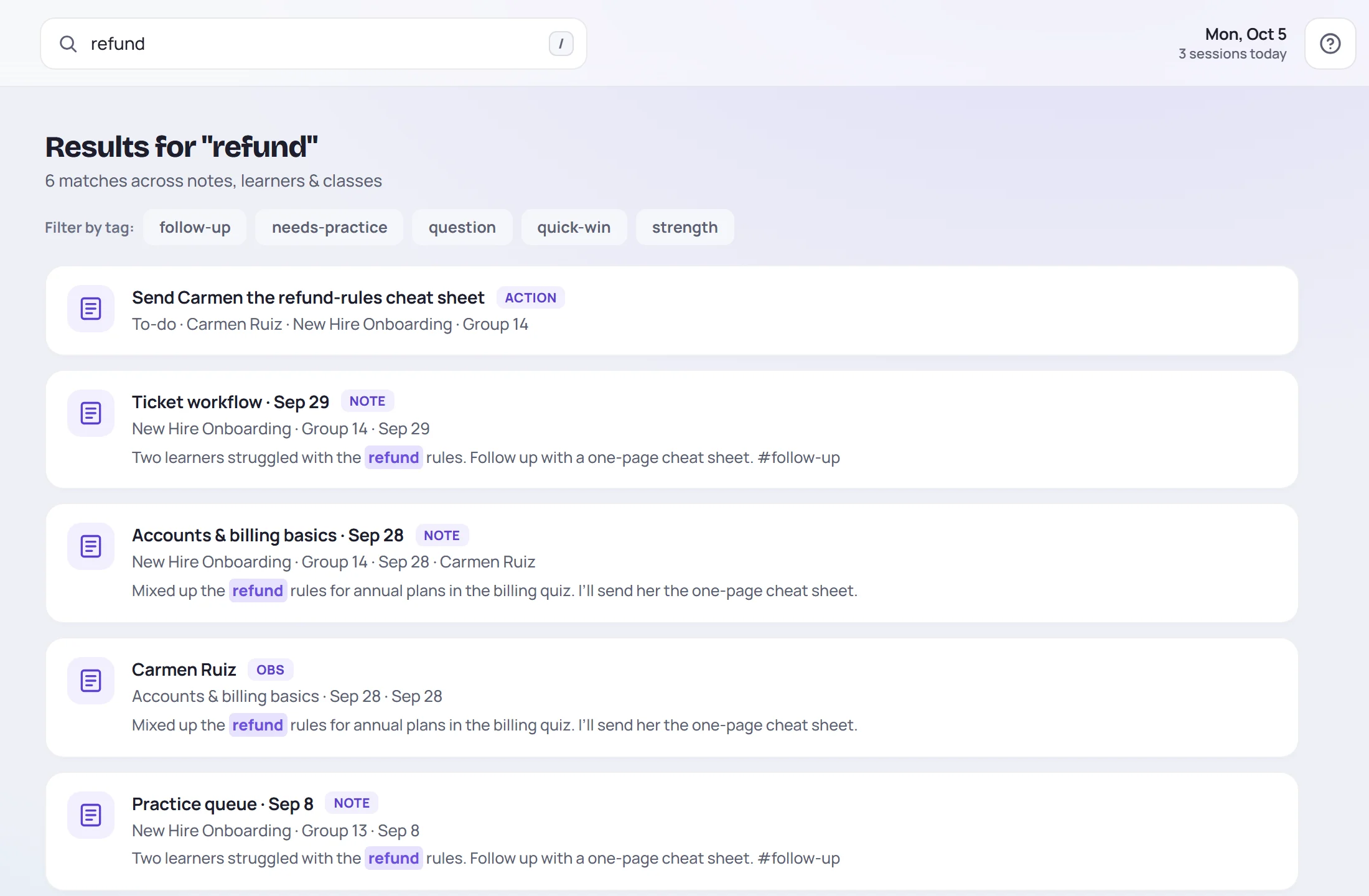Open help via question mark icon
The image size is (1369, 896).
click(1330, 44)
